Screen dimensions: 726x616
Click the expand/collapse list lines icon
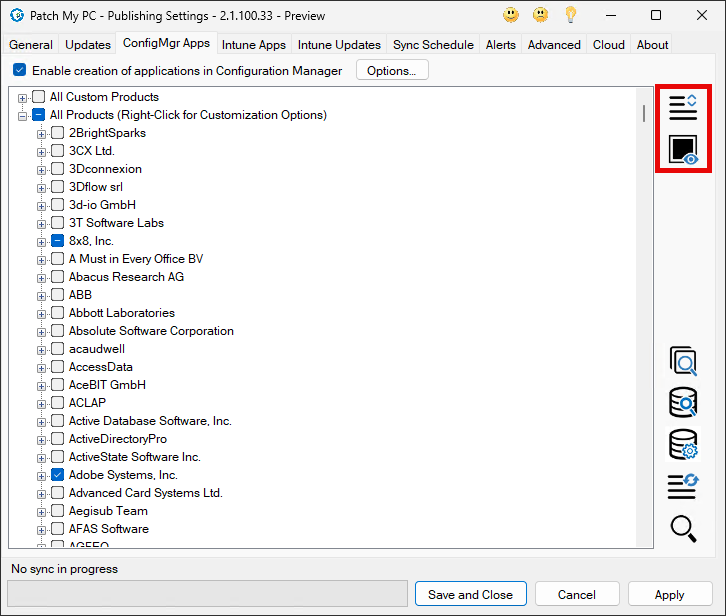(683, 107)
